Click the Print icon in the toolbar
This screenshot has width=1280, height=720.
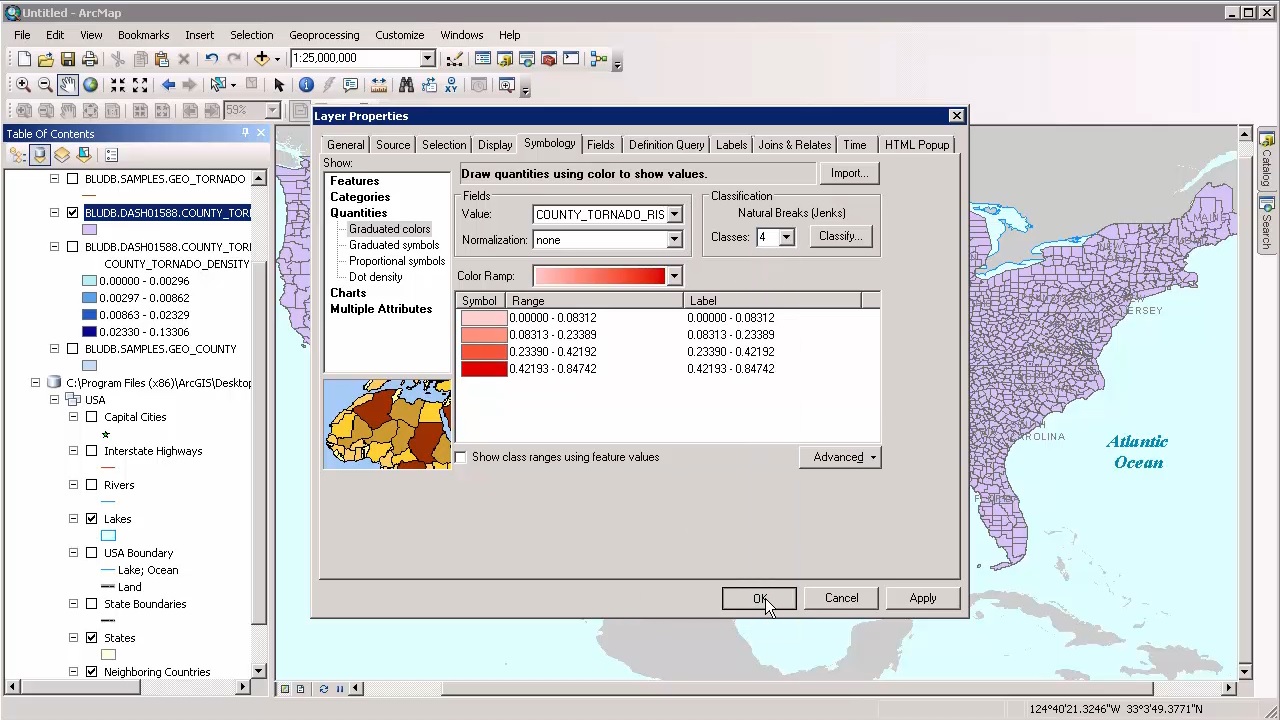pos(90,59)
